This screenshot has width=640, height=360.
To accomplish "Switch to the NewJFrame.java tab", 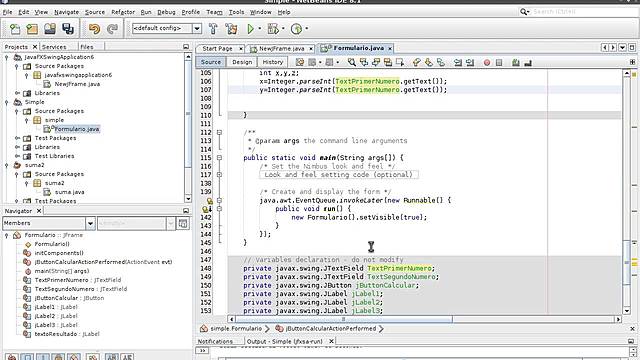I will coord(282,49).
